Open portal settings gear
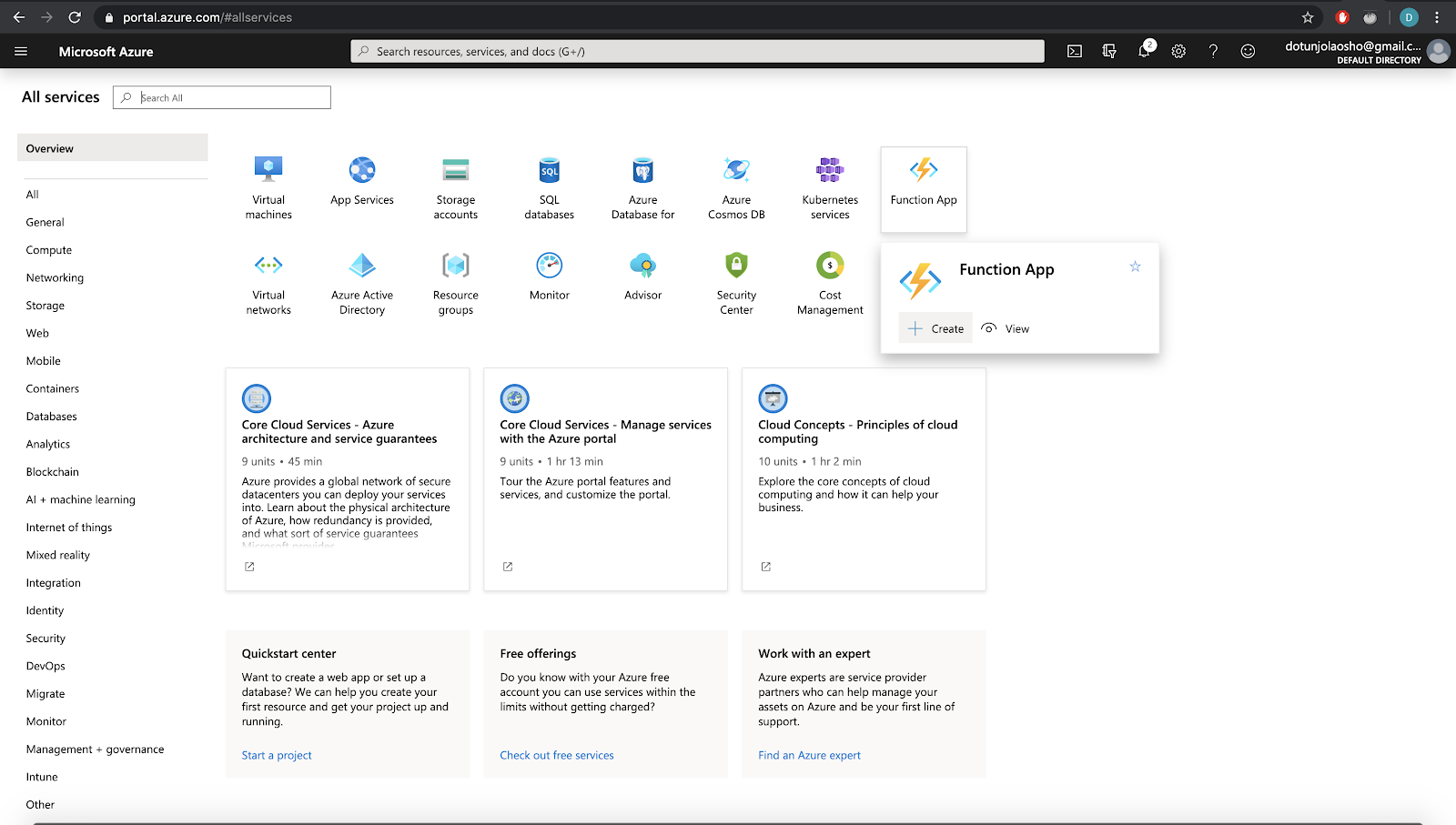This screenshot has width=1456, height=825. (1178, 52)
